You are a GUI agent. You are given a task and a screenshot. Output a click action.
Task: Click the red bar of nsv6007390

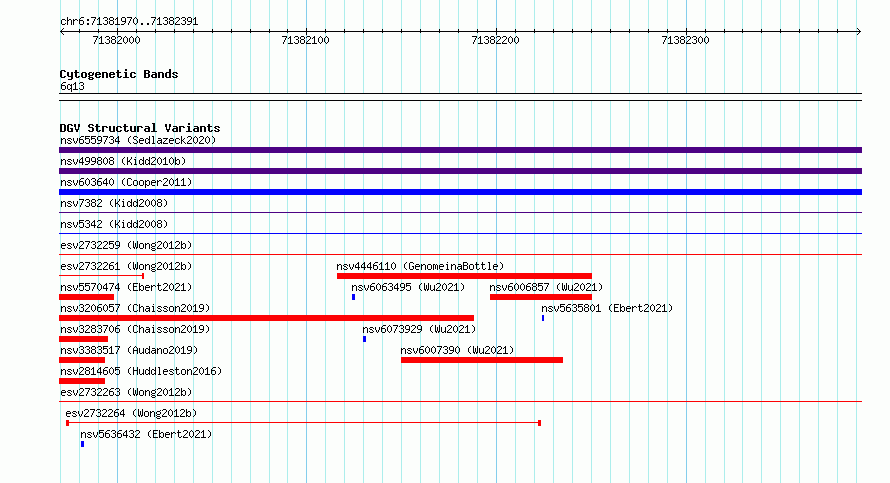point(482,360)
